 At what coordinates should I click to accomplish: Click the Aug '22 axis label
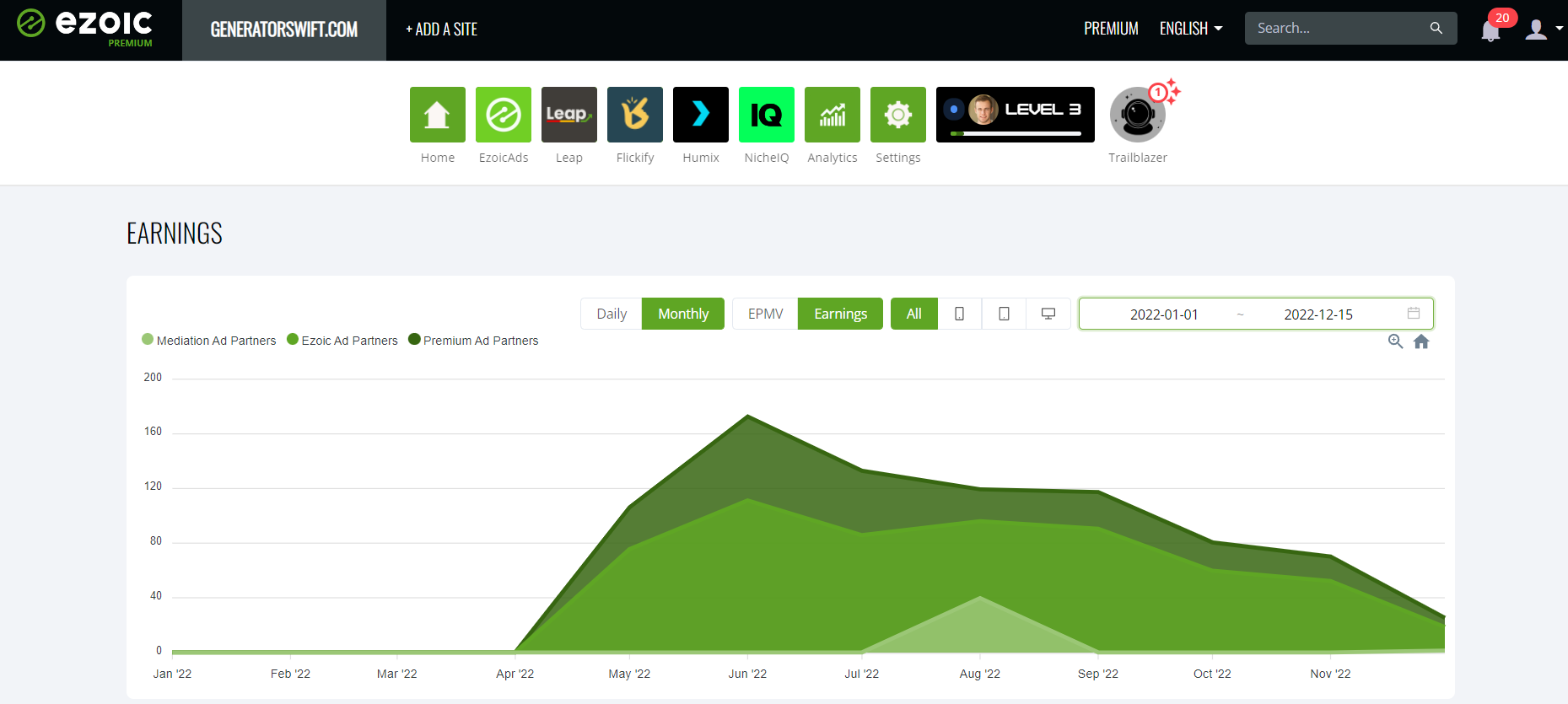(x=980, y=674)
